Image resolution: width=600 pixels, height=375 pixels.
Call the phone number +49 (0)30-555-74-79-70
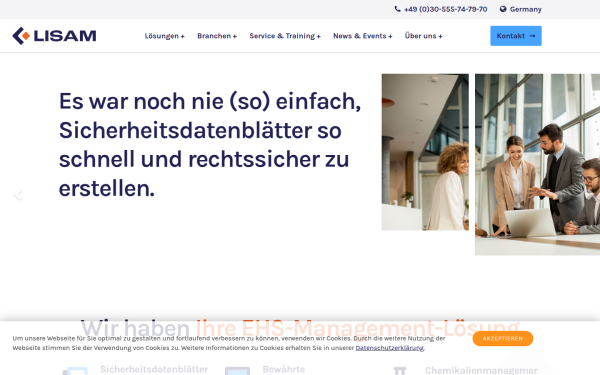[x=445, y=9]
